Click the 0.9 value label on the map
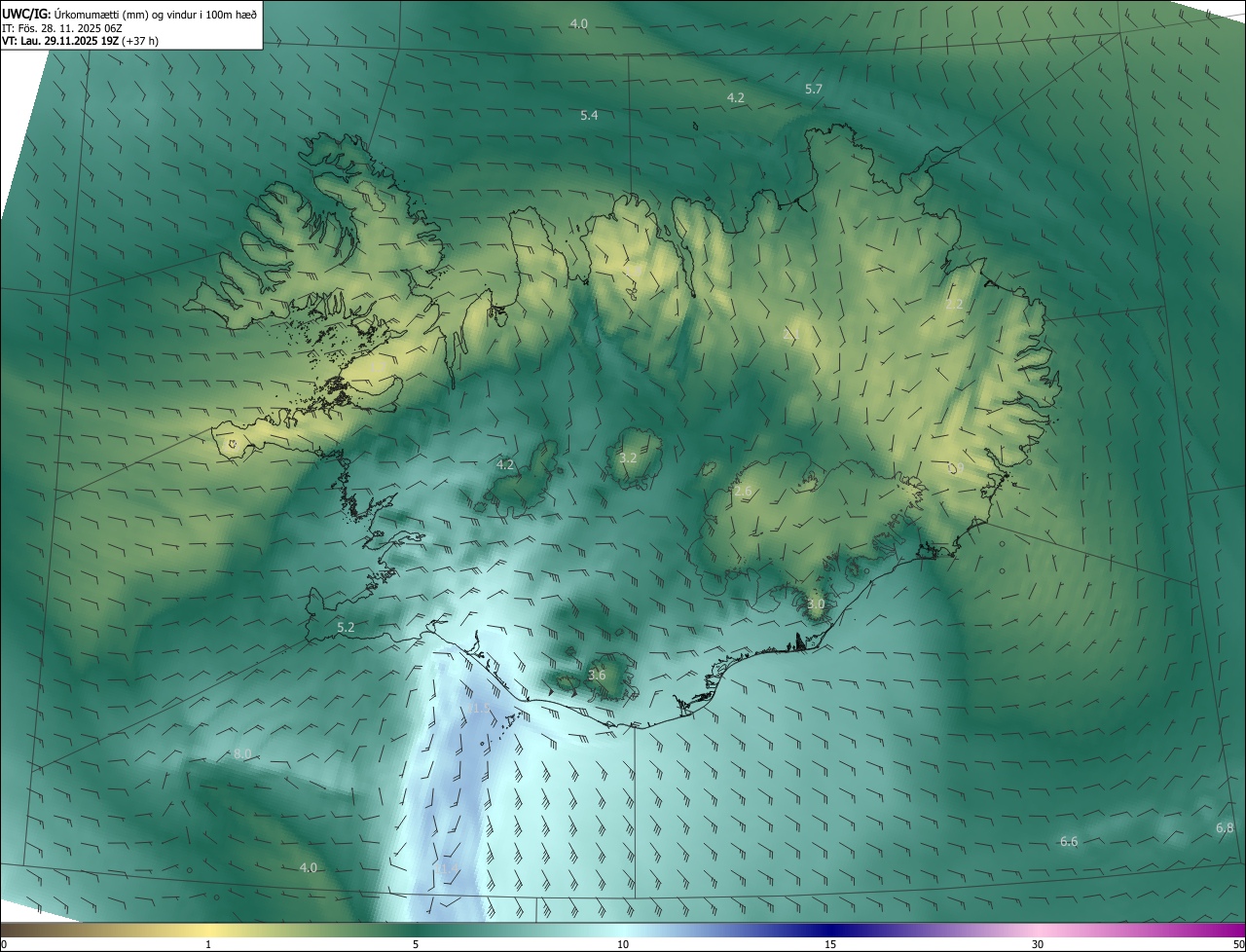The image size is (1246, 952). [x=957, y=468]
